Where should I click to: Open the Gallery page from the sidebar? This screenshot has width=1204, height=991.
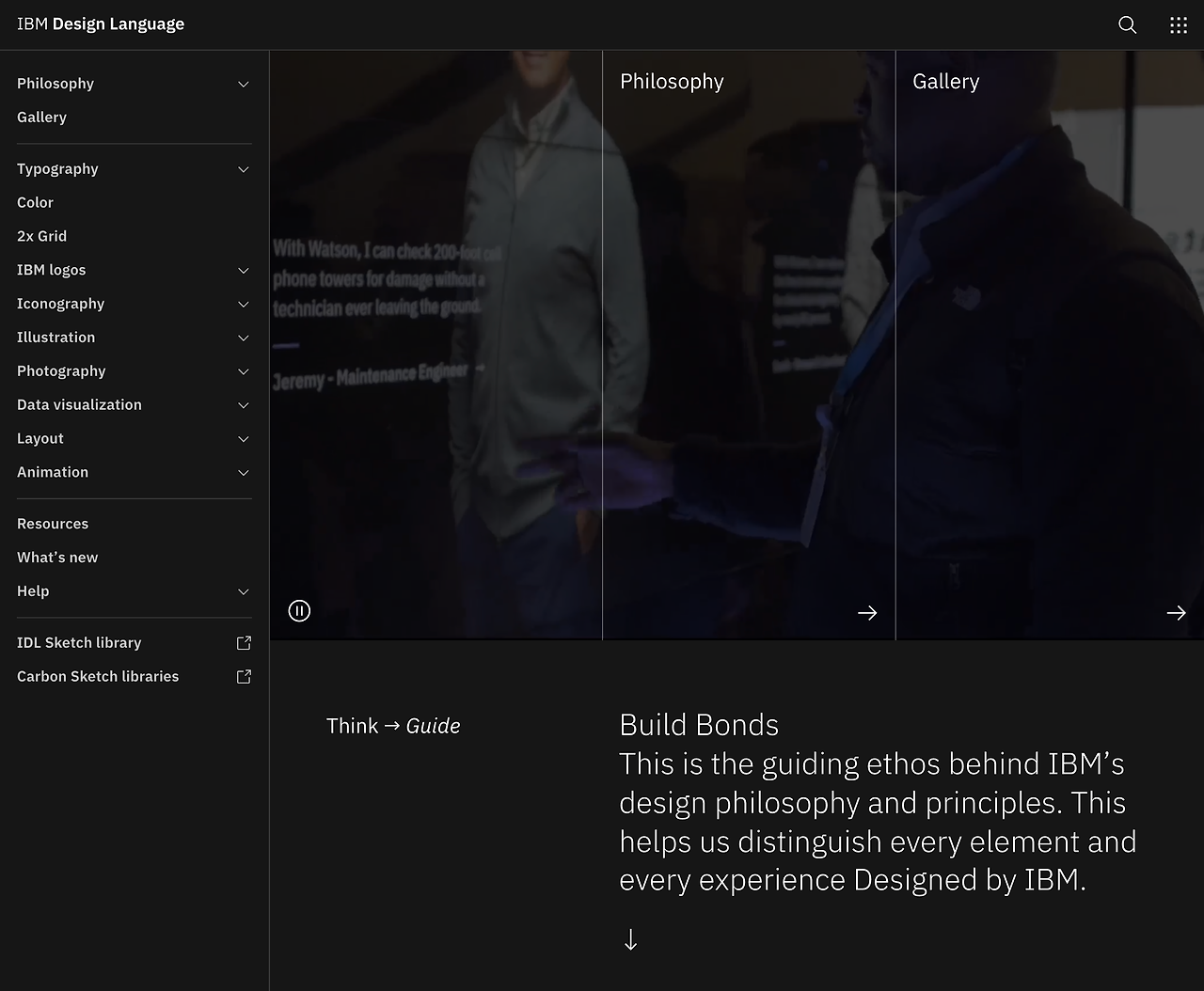pos(41,117)
